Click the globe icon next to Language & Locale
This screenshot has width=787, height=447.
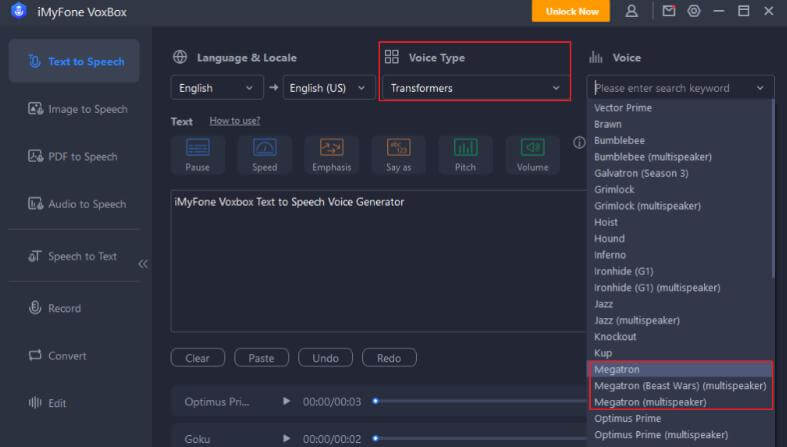pyautogui.click(x=180, y=57)
